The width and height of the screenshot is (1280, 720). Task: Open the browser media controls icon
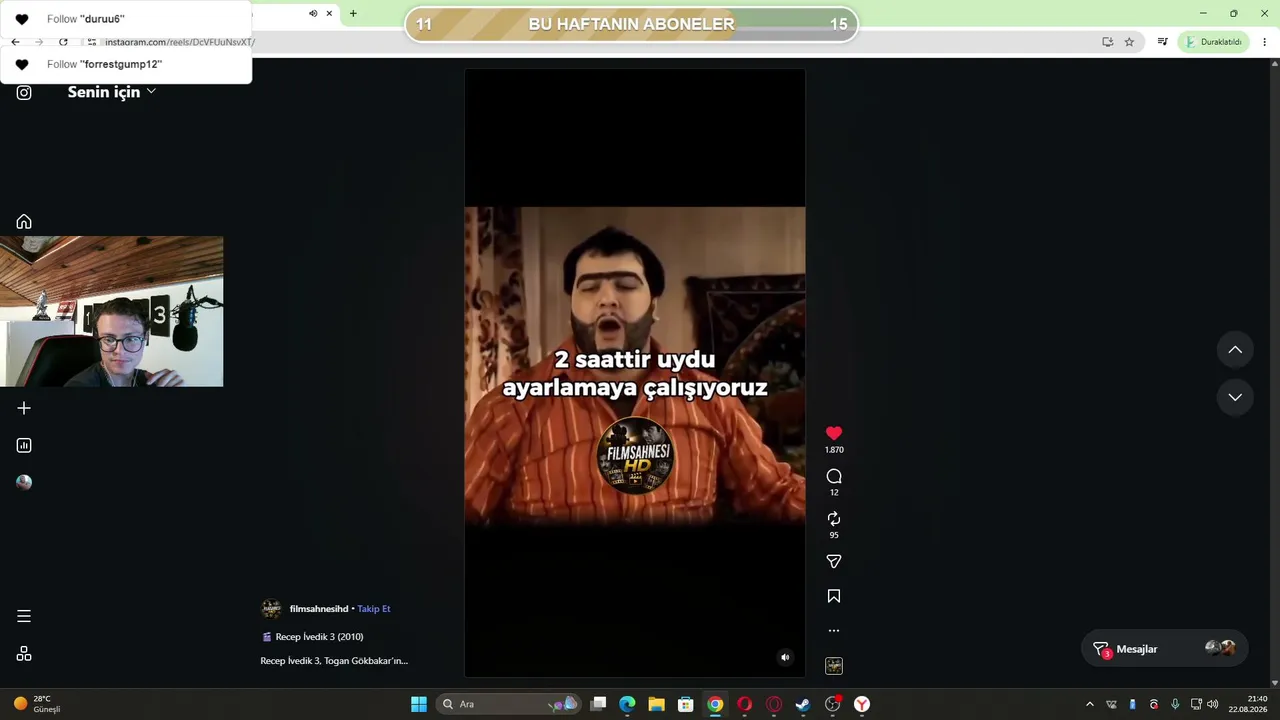point(1163,42)
